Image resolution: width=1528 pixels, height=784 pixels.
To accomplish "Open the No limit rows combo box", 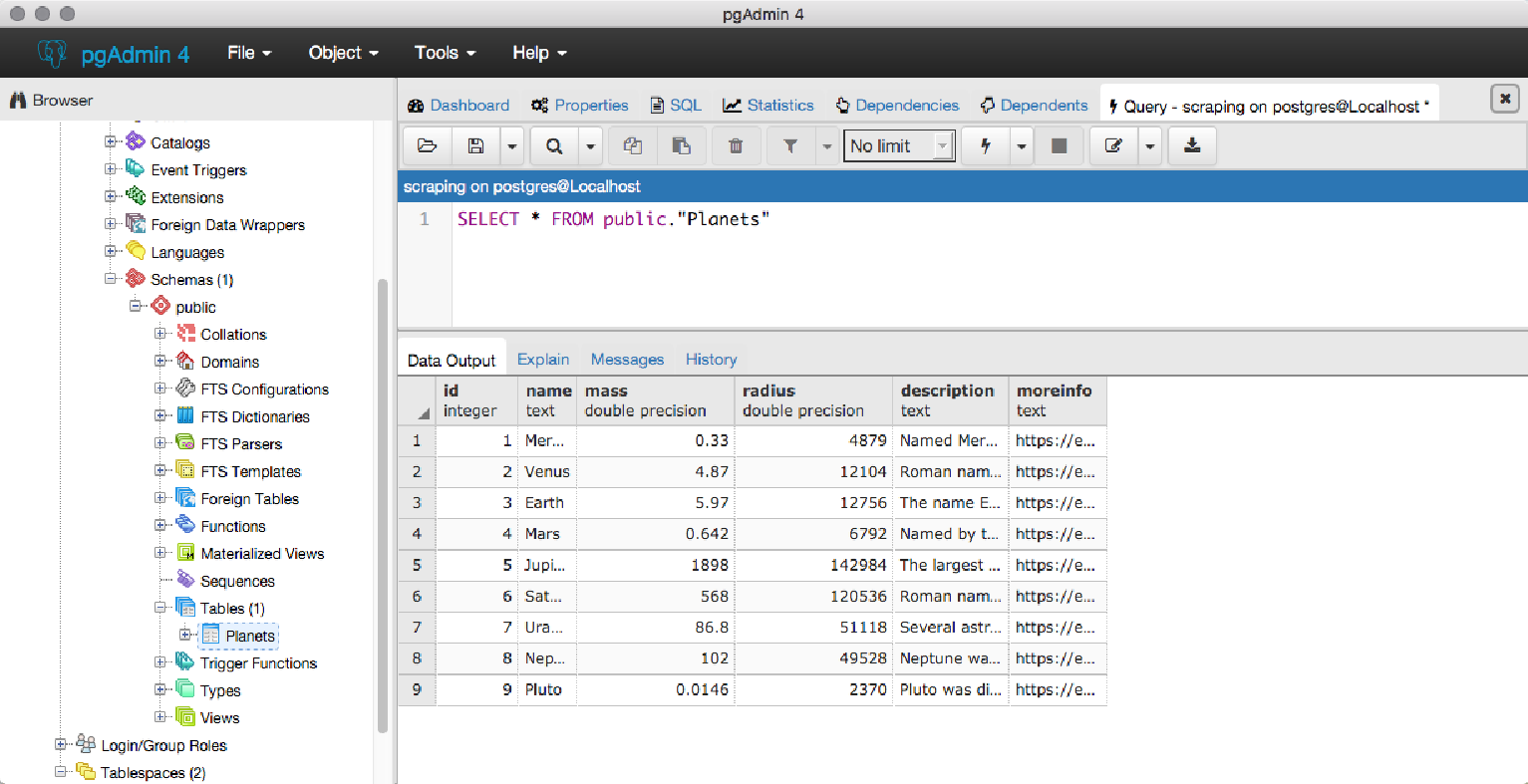I will coord(899,146).
